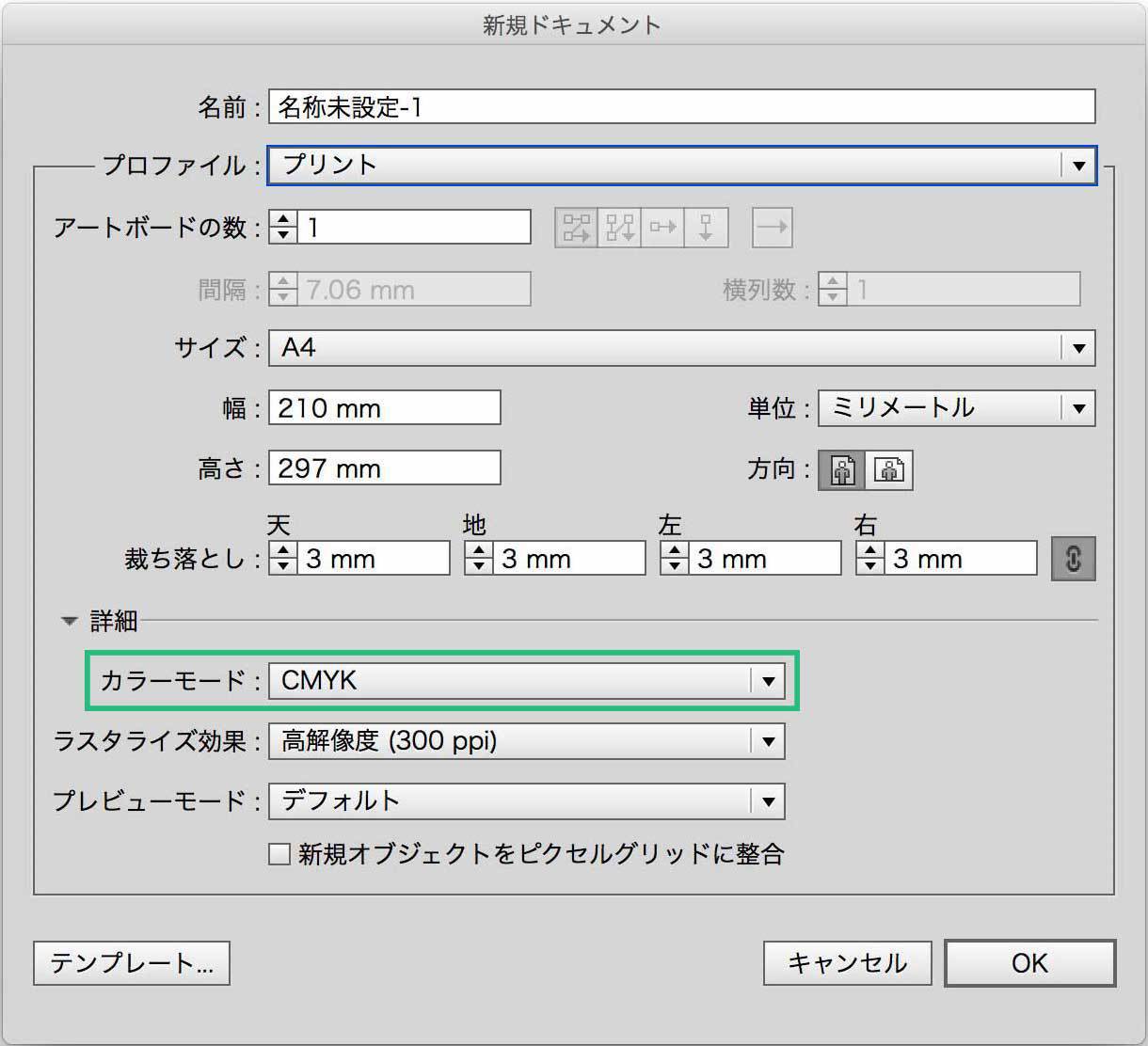Click the キャンセル cancel button
This screenshot has height=1046, width=1148.
click(846, 962)
